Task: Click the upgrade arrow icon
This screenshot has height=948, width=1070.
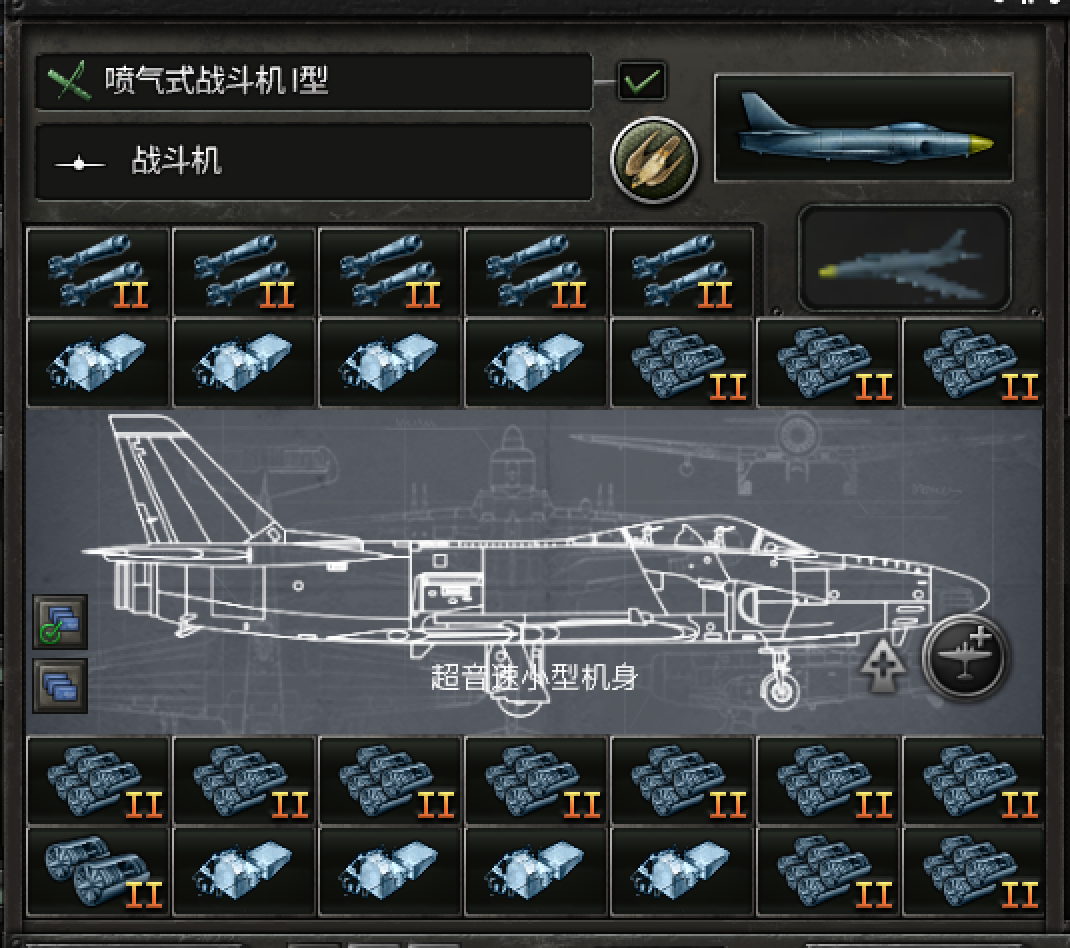Action: tap(883, 666)
